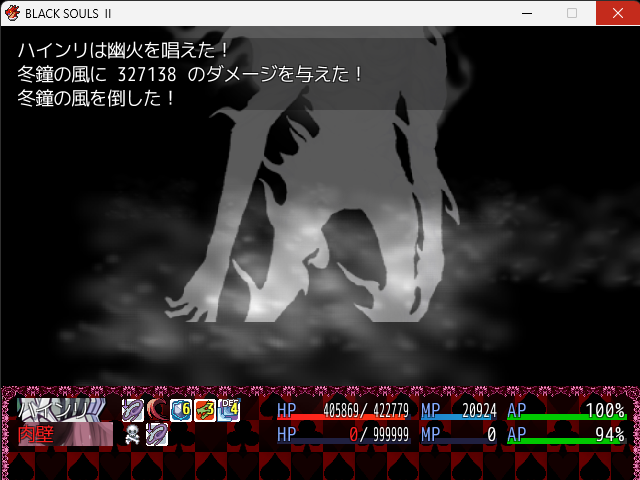This screenshot has height=480, width=640.
Task: Click the DEF buff icon numbered 4
Action: [x=229, y=410]
